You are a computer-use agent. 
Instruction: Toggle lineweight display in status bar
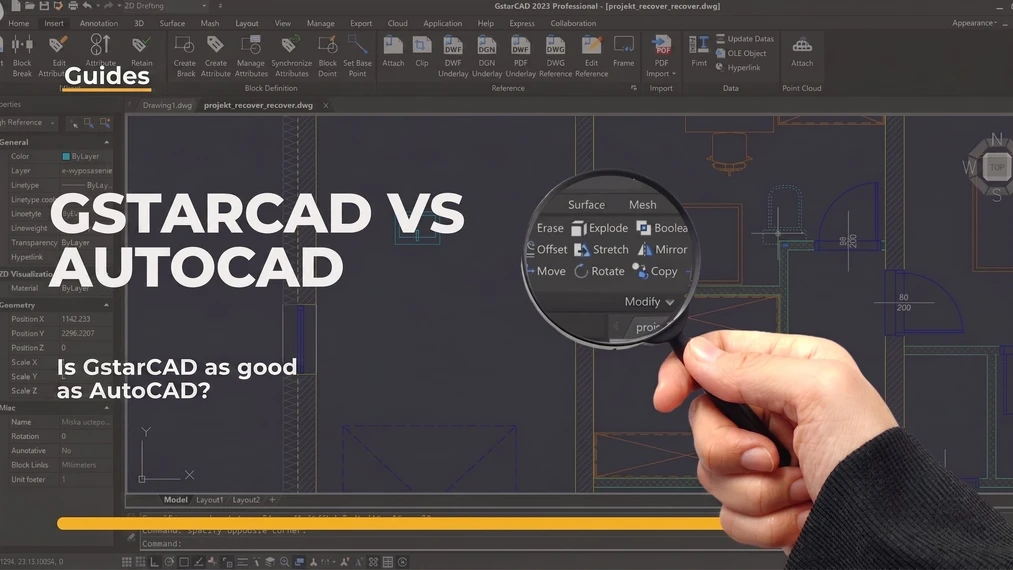click(x=242, y=562)
